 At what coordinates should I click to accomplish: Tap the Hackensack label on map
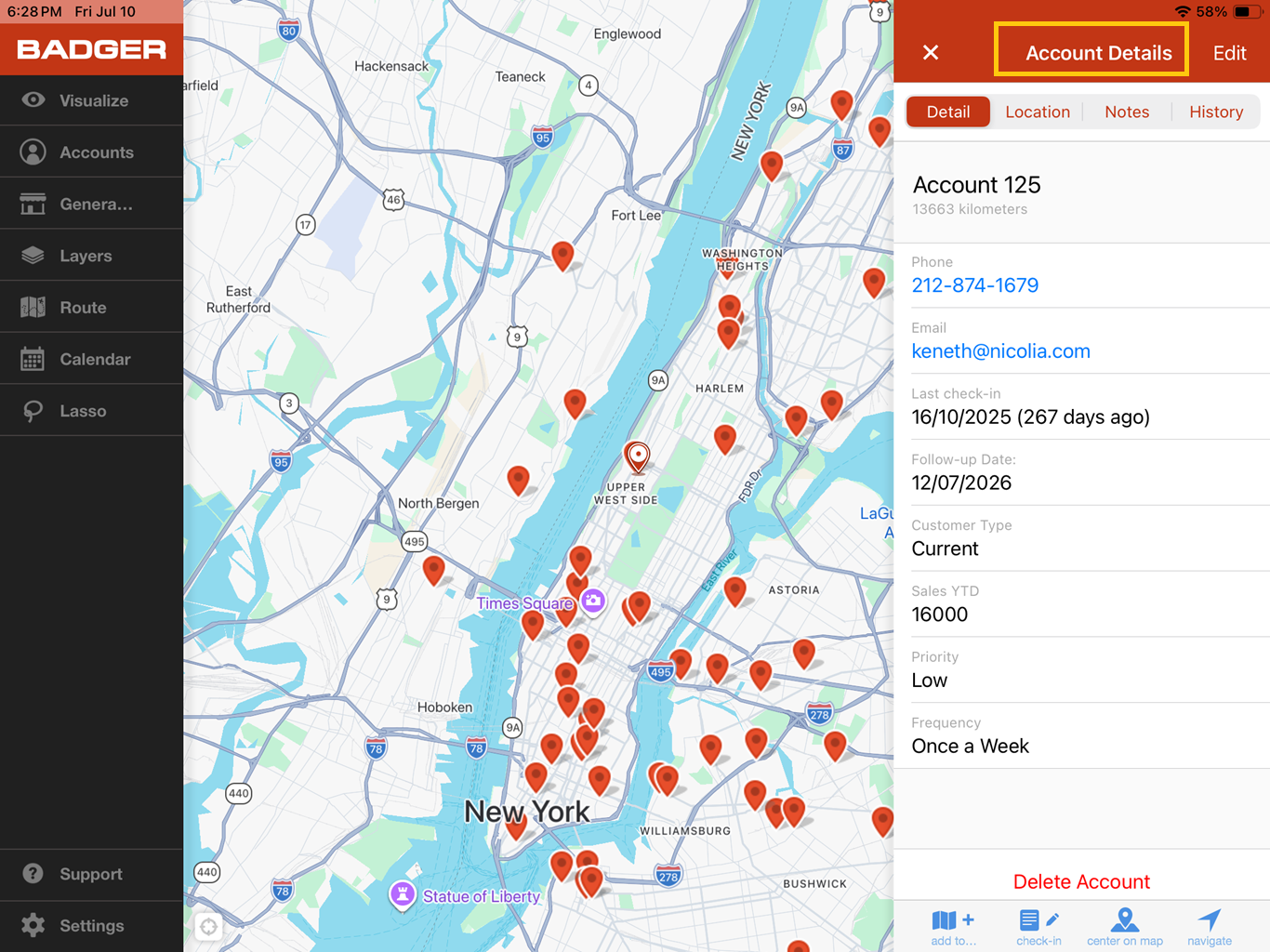click(x=391, y=66)
